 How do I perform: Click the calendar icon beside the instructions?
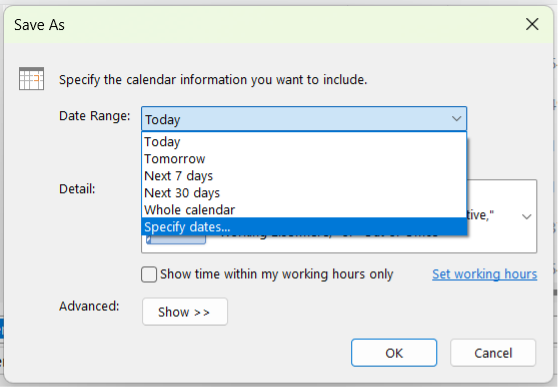tap(31, 78)
